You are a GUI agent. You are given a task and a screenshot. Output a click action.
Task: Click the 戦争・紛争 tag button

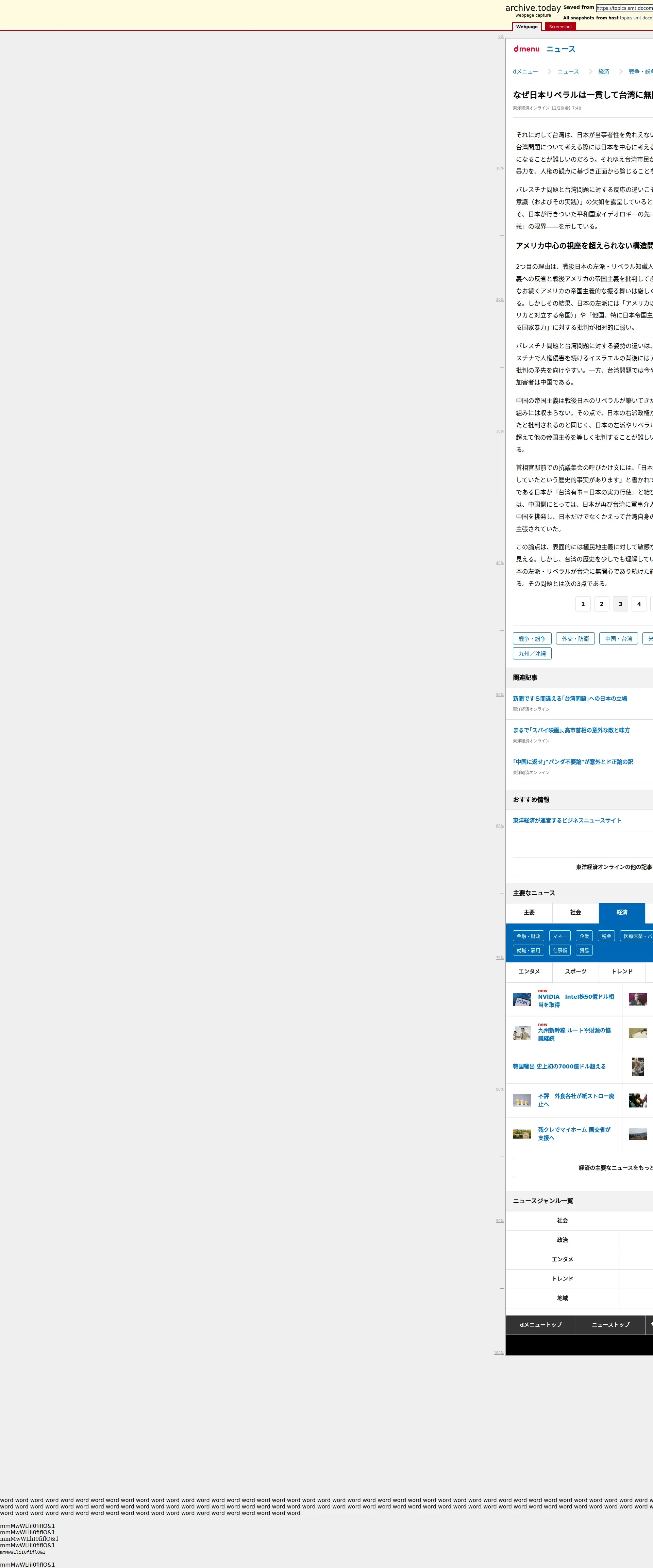532,638
